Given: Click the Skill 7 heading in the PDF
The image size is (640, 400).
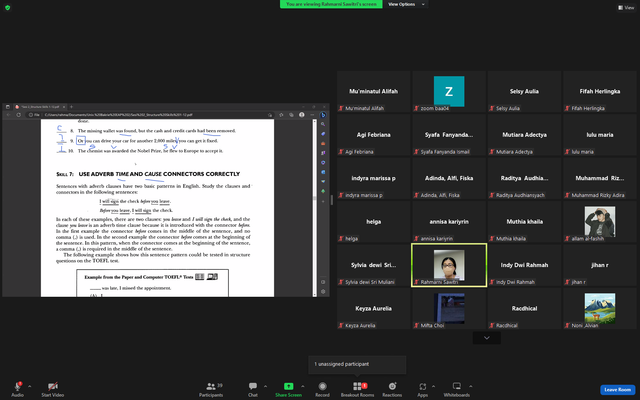Looking at the screenshot, I should pos(148,174).
